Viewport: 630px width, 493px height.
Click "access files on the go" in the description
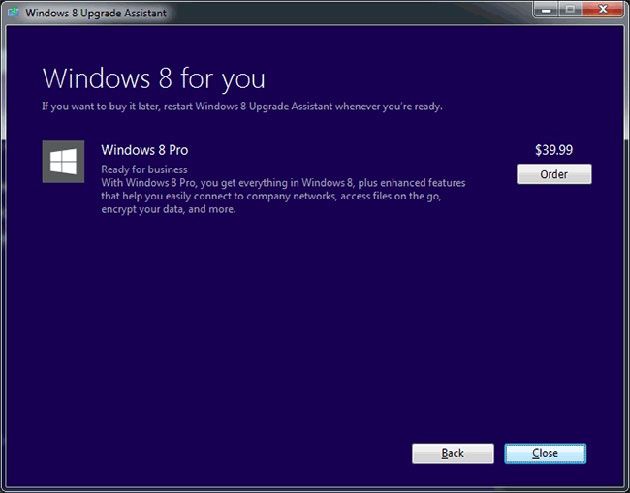coord(391,196)
